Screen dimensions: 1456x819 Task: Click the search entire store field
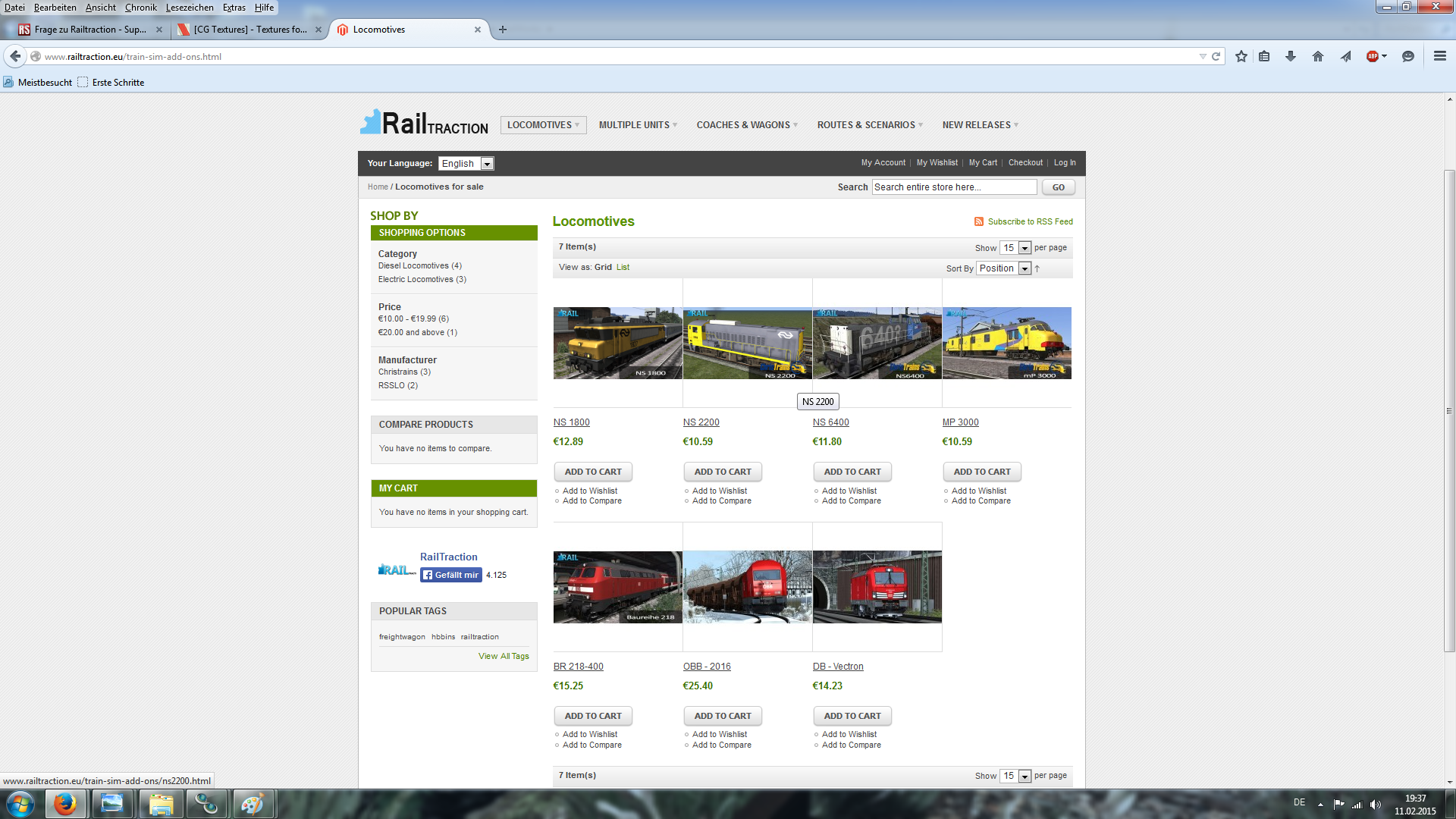click(954, 187)
